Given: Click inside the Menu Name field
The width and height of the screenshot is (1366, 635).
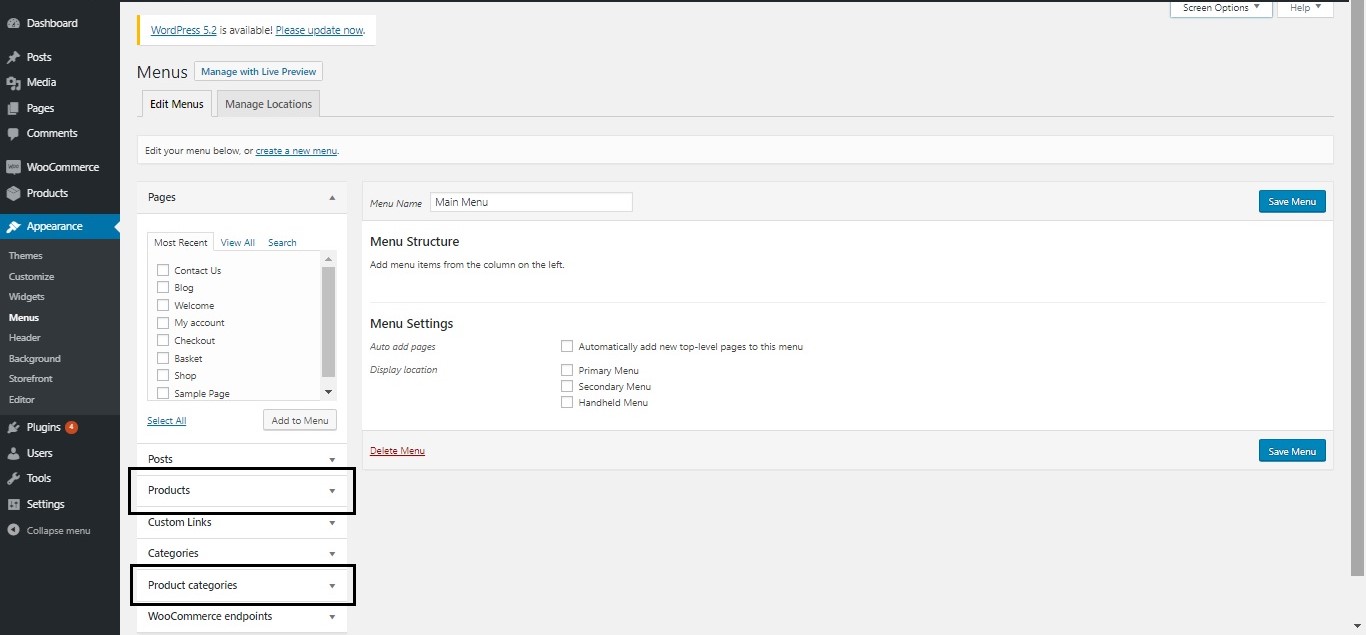Looking at the screenshot, I should pos(531,202).
